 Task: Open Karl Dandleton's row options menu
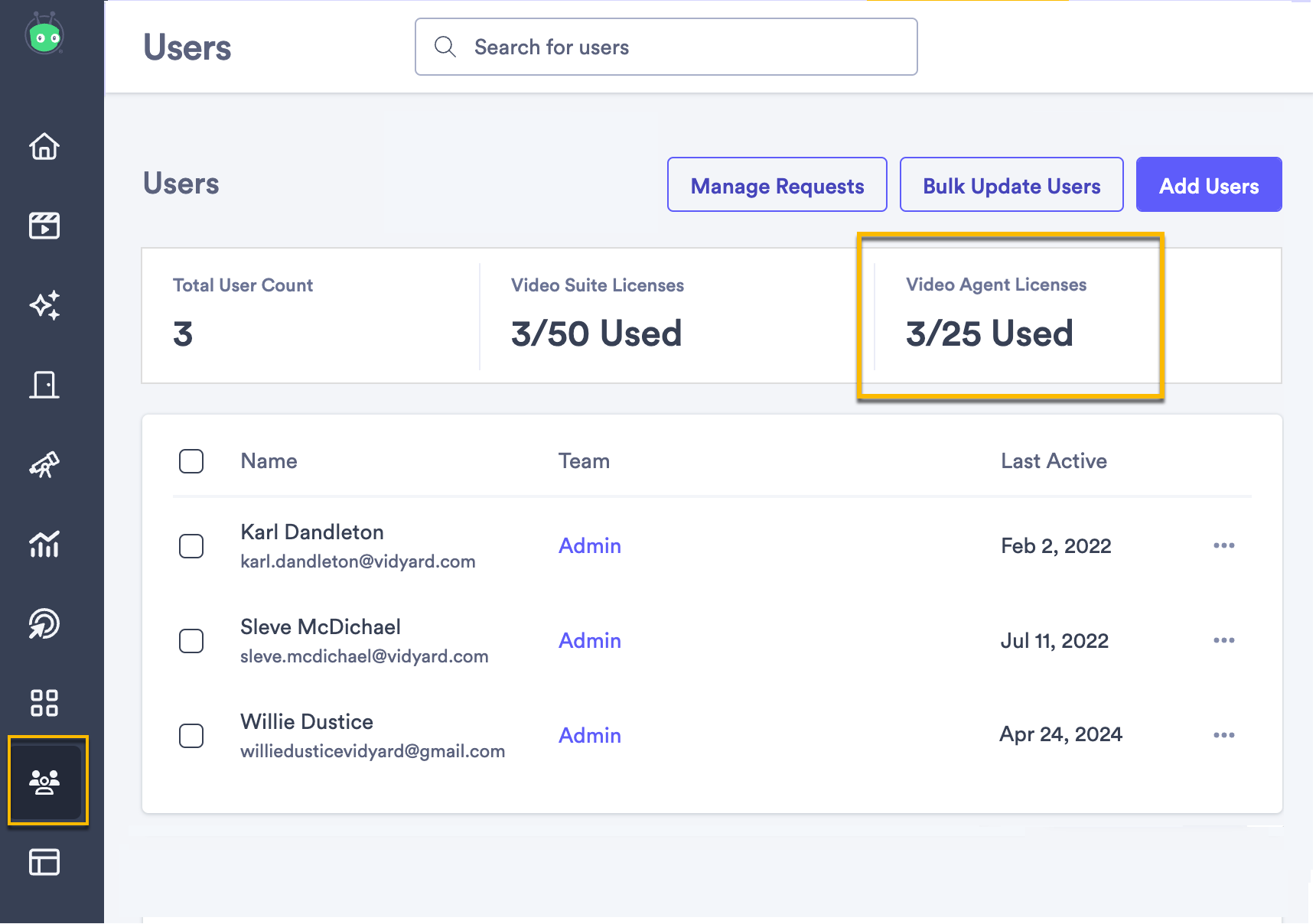click(x=1224, y=545)
